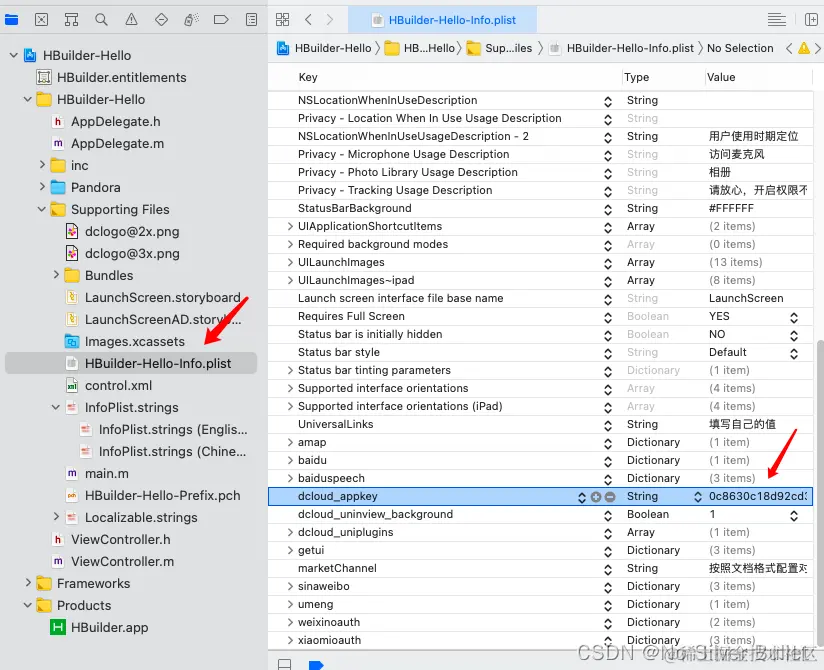Viewport: 824px width, 670px height.
Task: Collapse the Products group
Action: (28, 605)
